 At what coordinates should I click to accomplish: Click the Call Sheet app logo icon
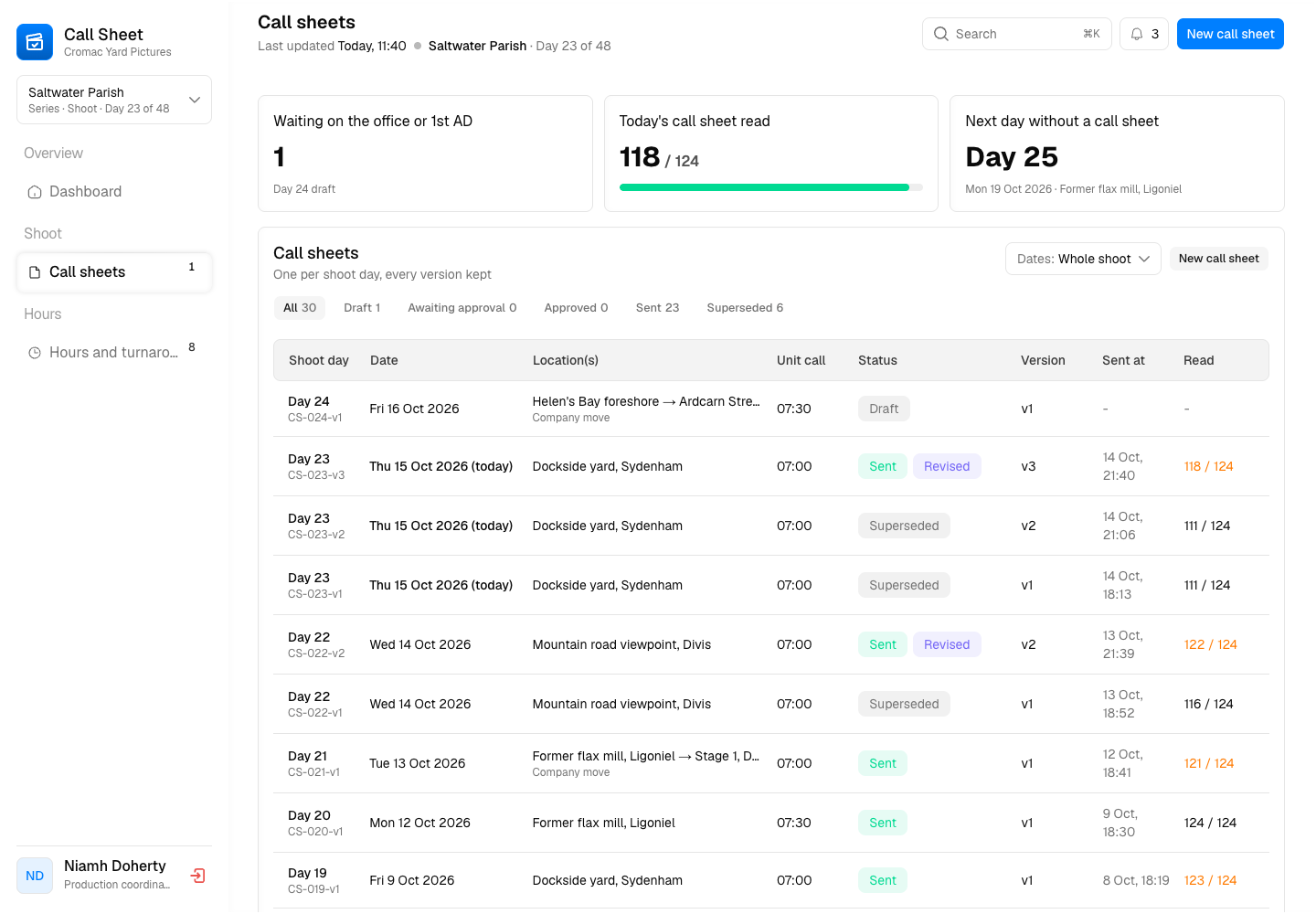[35, 42]
